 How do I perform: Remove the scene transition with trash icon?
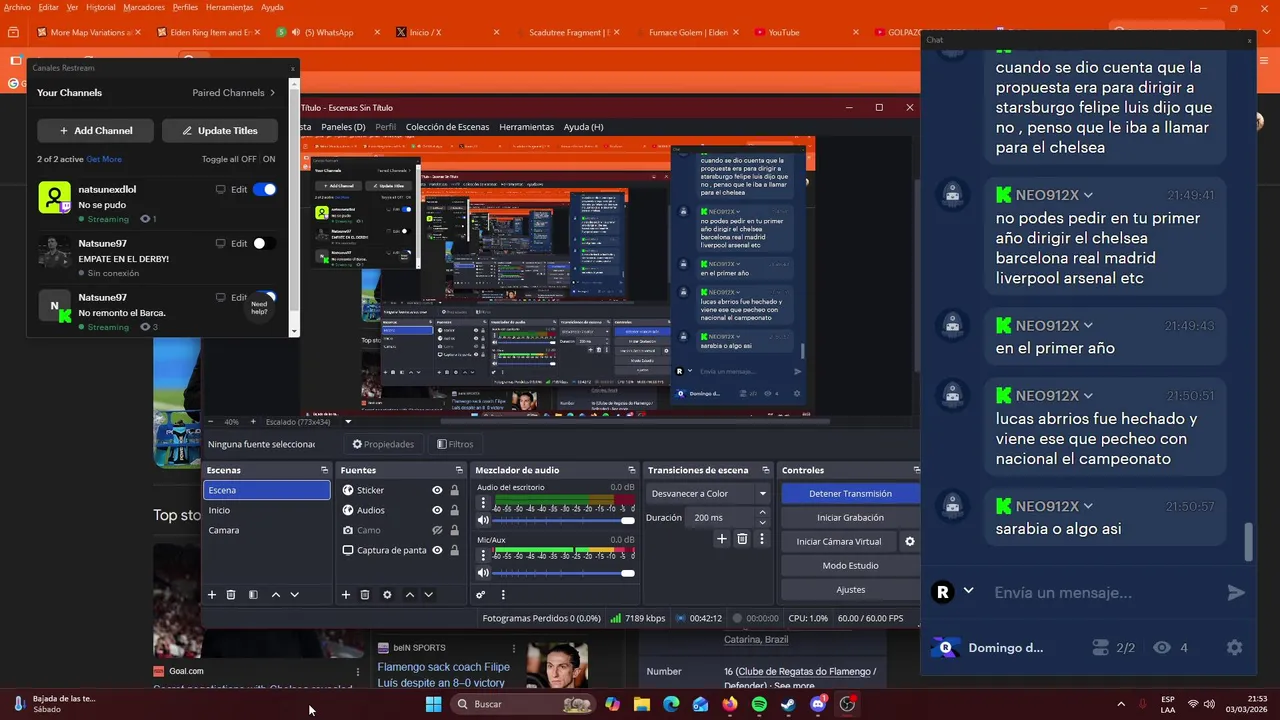742,539
